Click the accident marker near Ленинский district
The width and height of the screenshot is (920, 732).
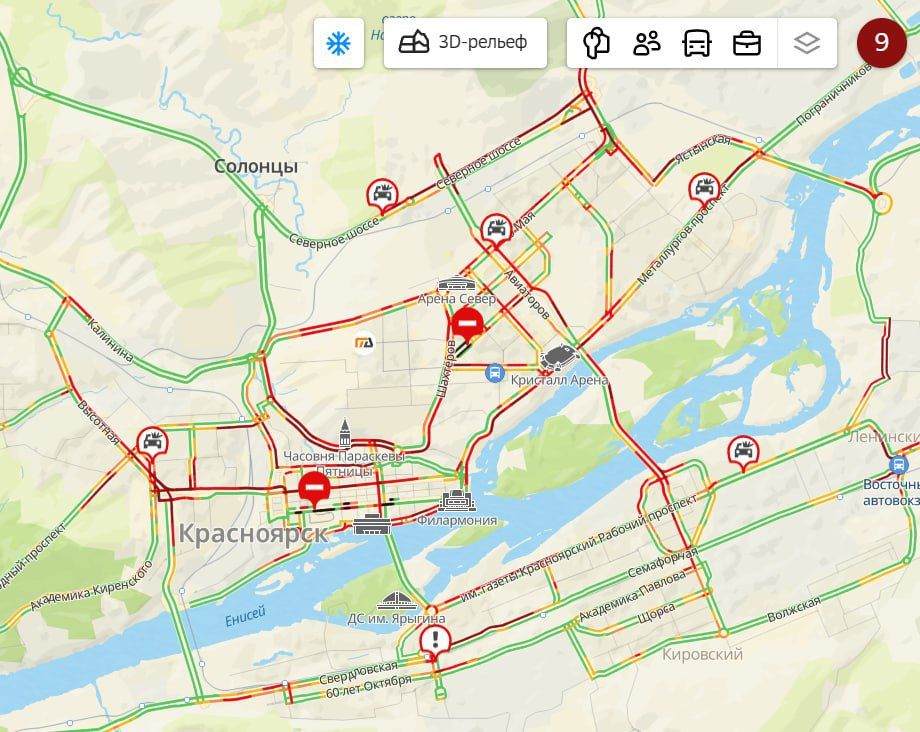point(743,453)
